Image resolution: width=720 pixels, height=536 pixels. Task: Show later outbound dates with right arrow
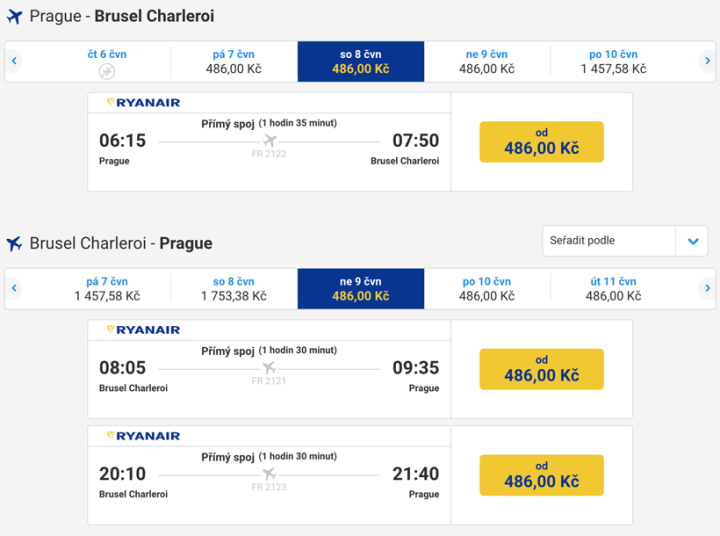point(707,61)
